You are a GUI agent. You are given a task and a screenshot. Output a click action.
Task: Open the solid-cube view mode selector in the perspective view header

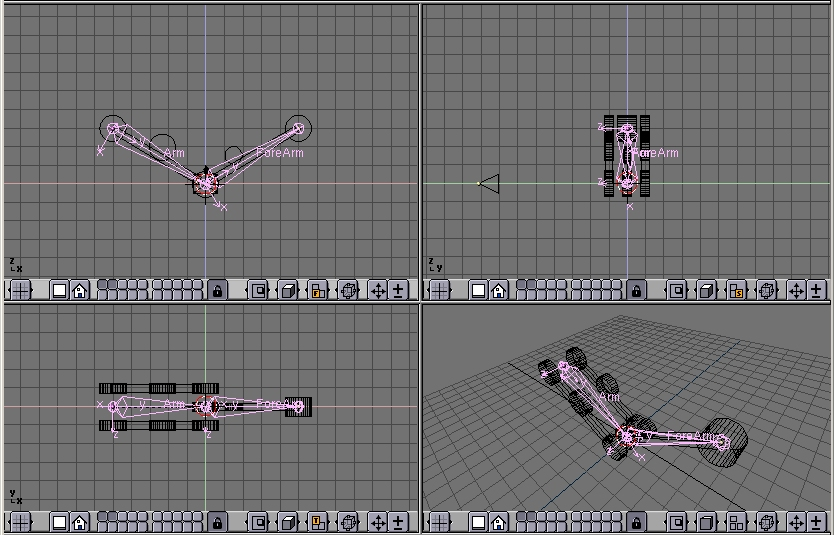click(707, 522)
